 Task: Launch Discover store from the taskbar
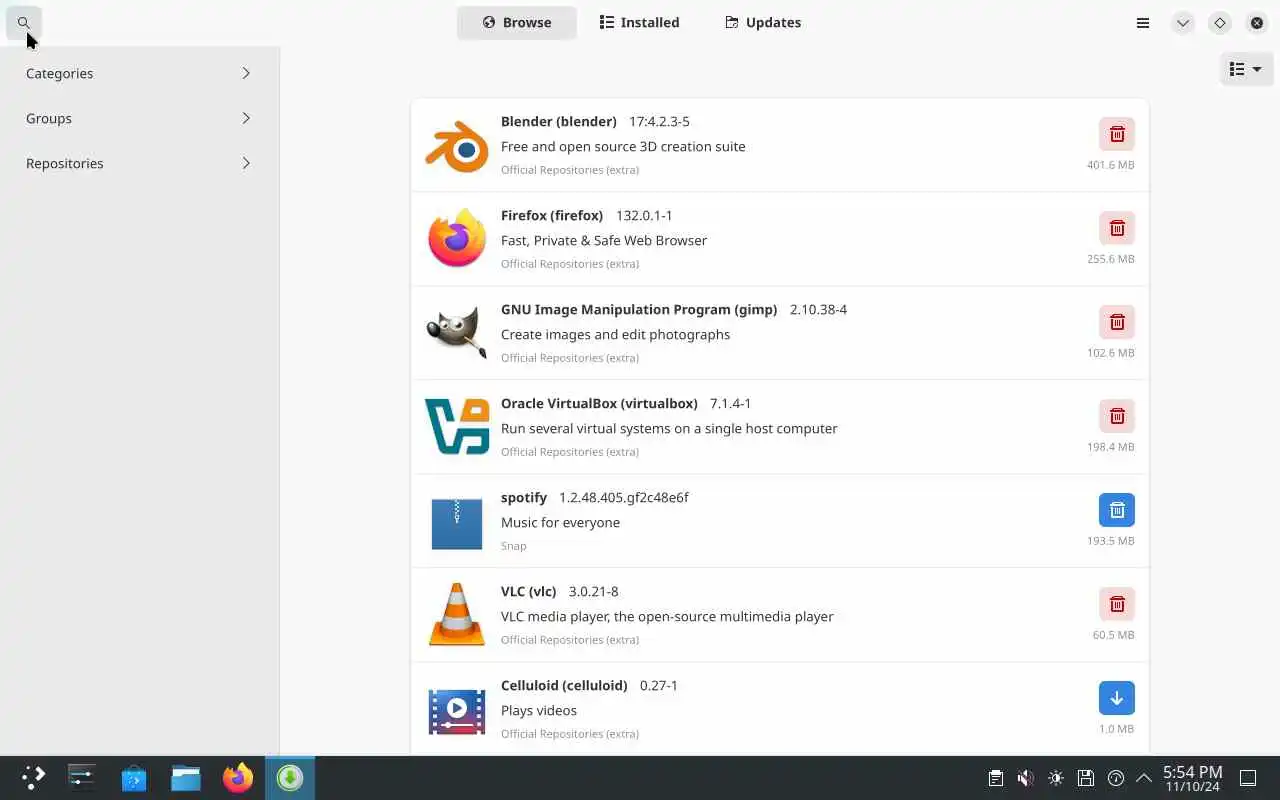click(x=134, y=777)
